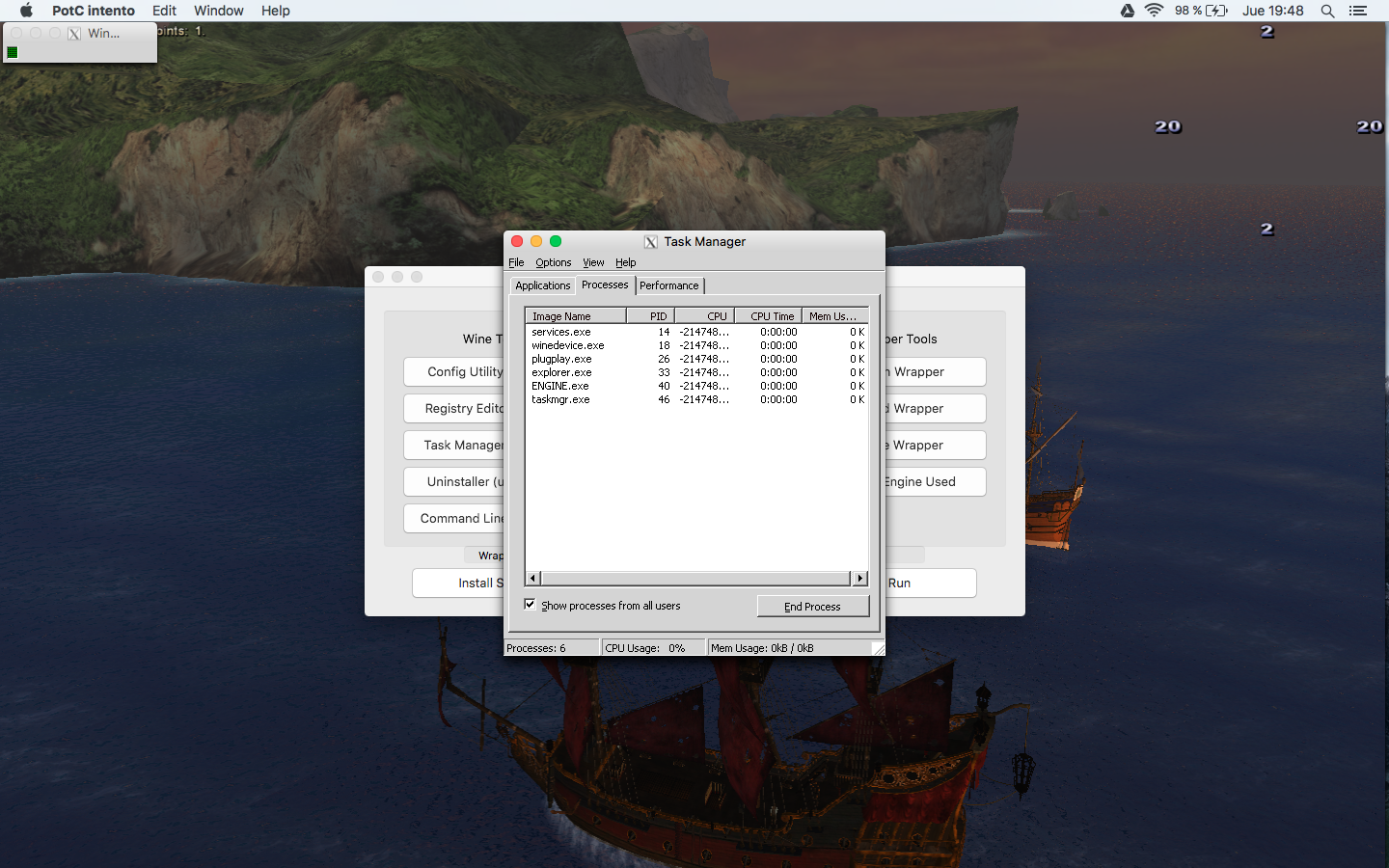Click the green square in the Win... window

(x=12, y=52)
